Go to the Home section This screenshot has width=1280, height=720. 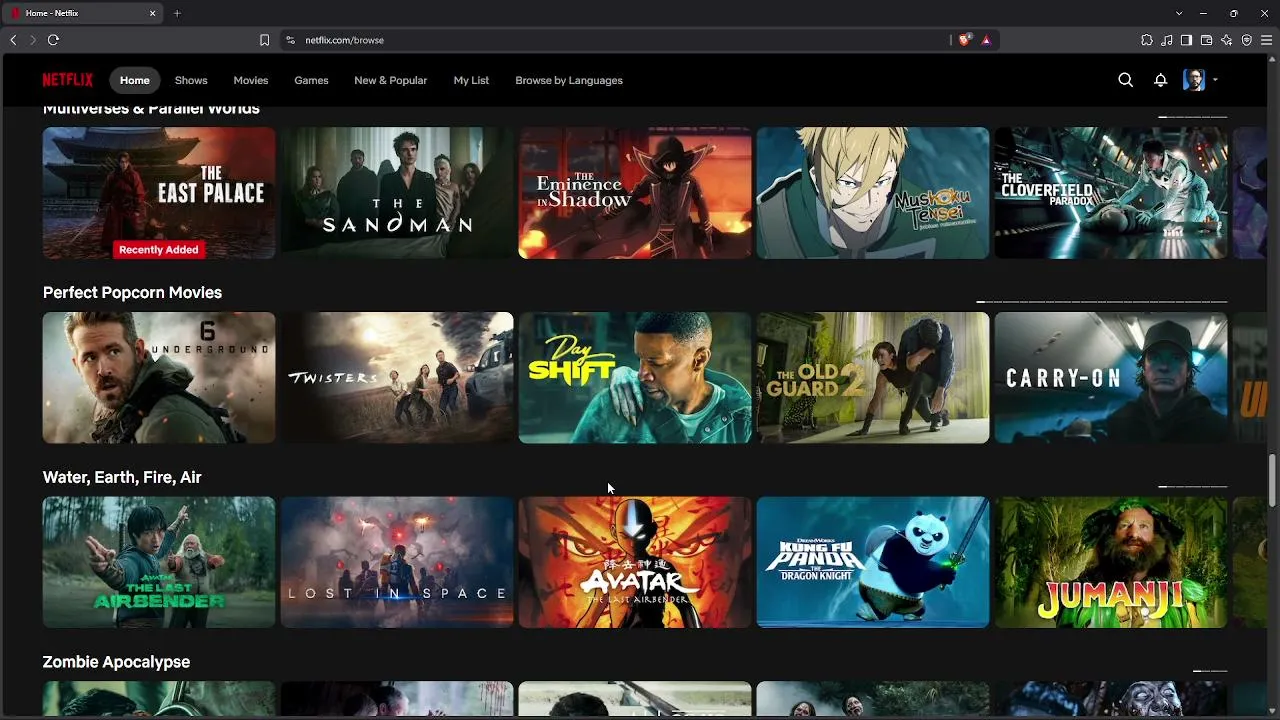135,80
